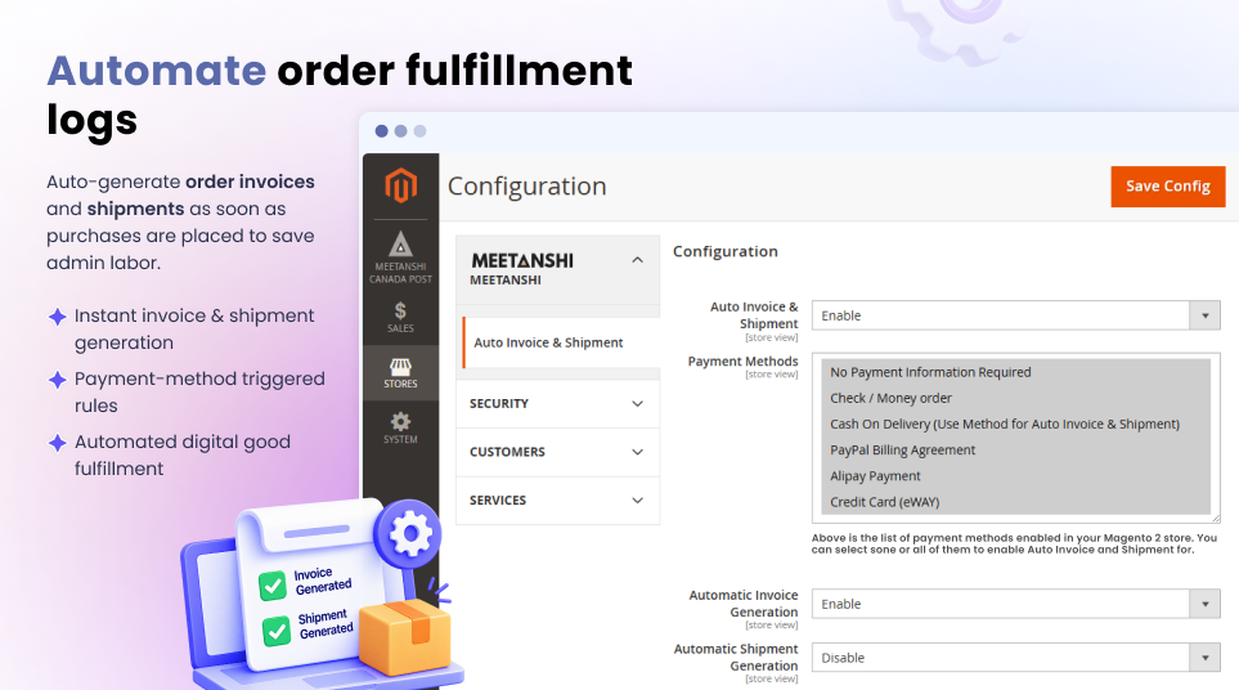Open the Sales sidebar menu
Image resolution: width=1239 pixels, height=690 pixels.
click(400, 317)
